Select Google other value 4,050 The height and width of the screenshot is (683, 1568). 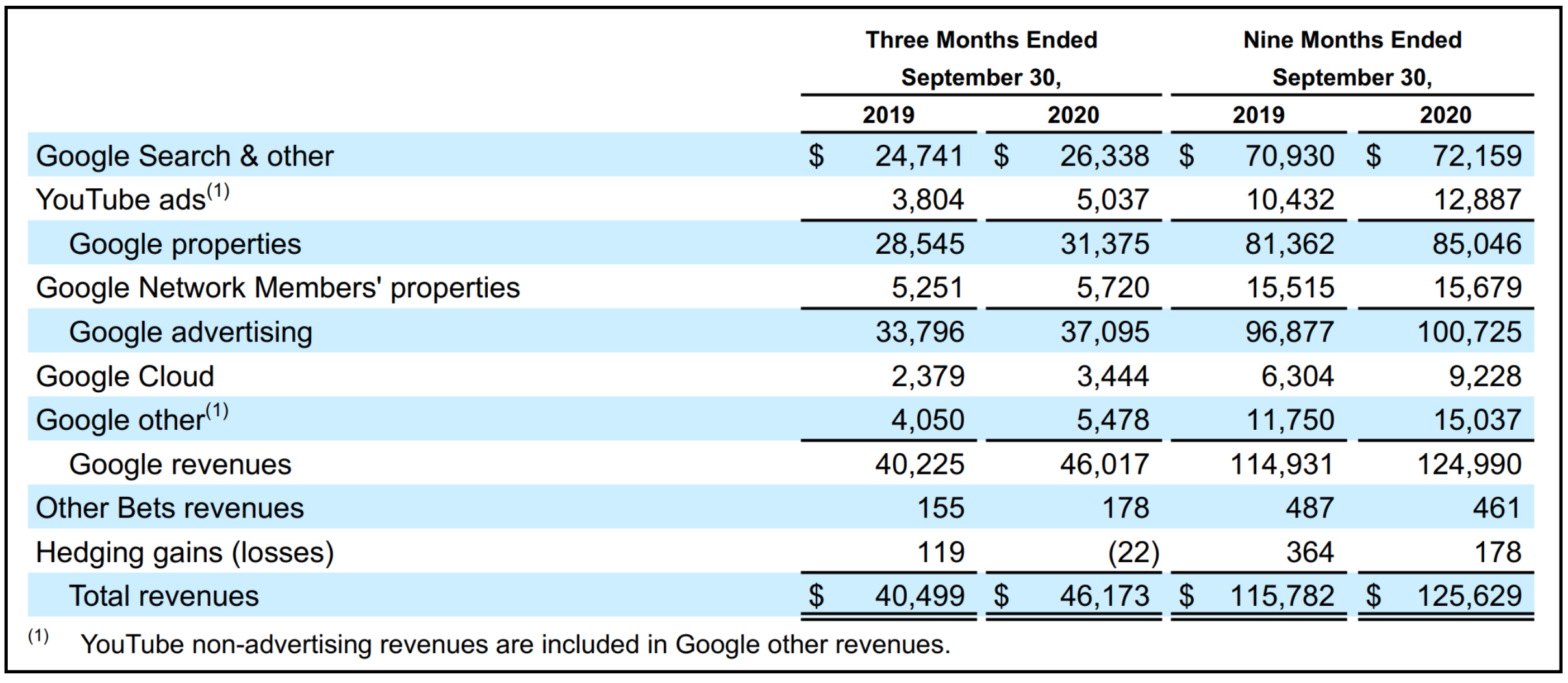(928, 420)
